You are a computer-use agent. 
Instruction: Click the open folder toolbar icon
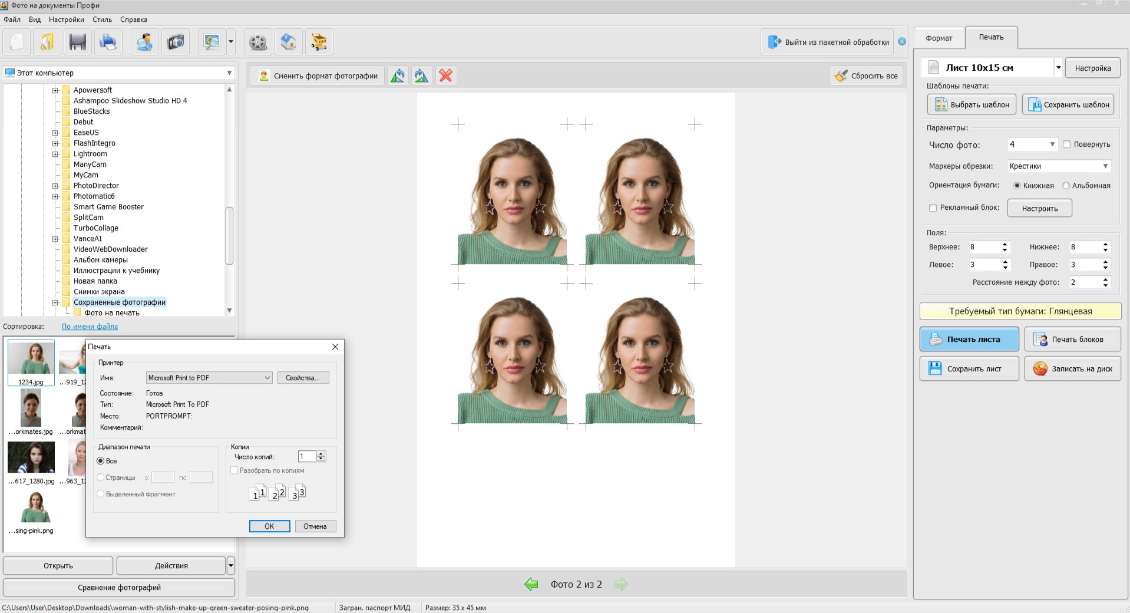(x=46, y=42)
